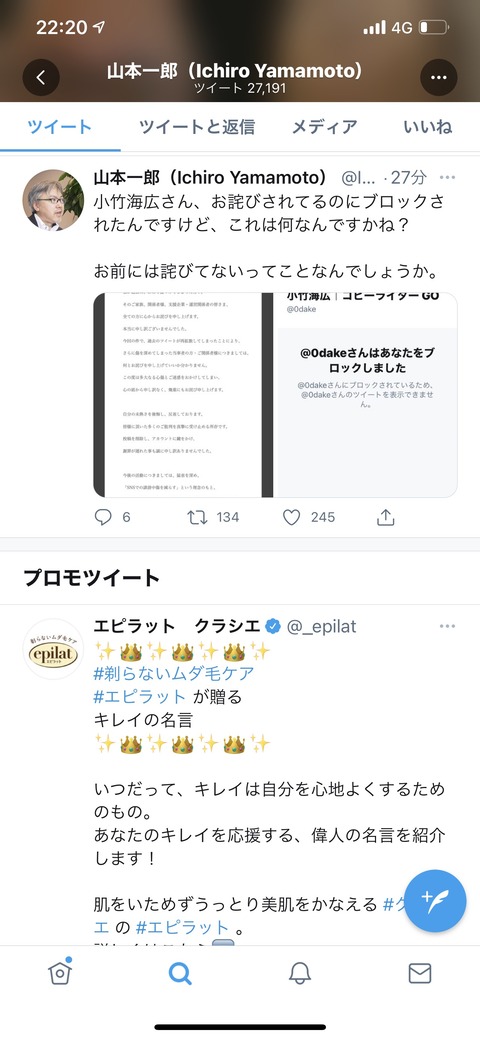Like the tweet with 245 likes
The image size is (480, 1039).
click(292, 517)
